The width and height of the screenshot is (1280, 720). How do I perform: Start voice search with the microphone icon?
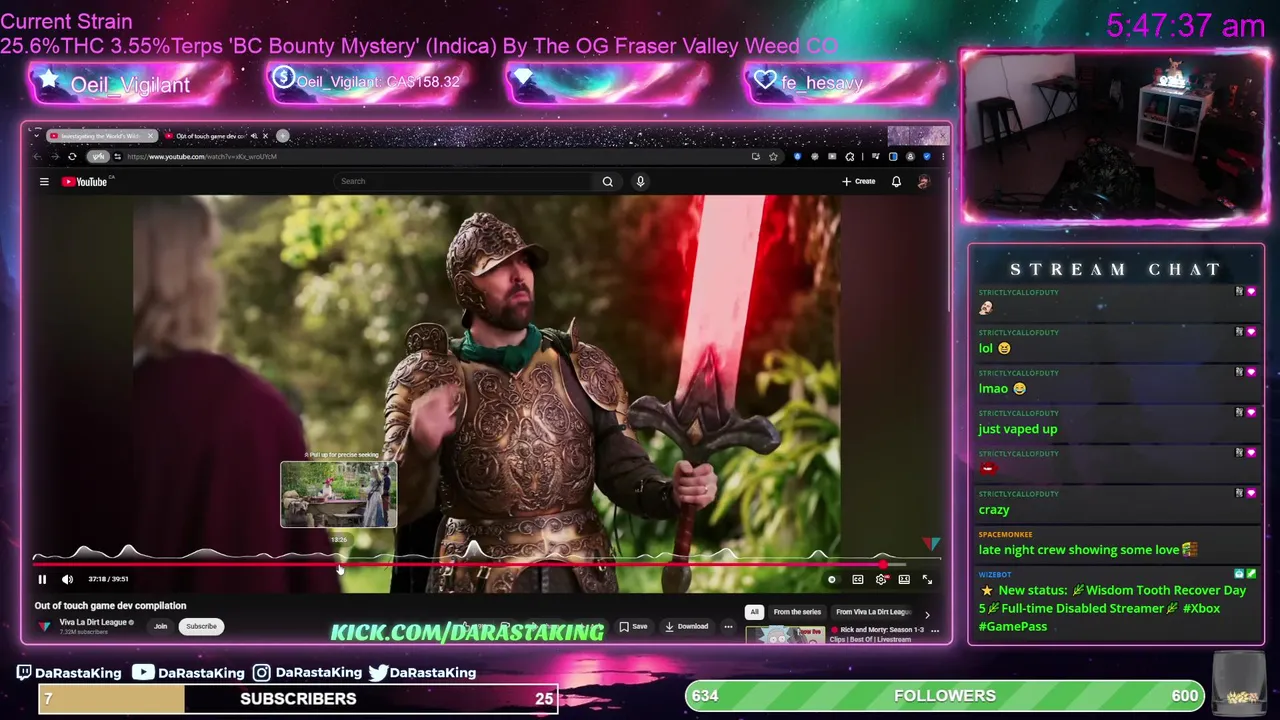pyautogui.click(x=640, y=181)
